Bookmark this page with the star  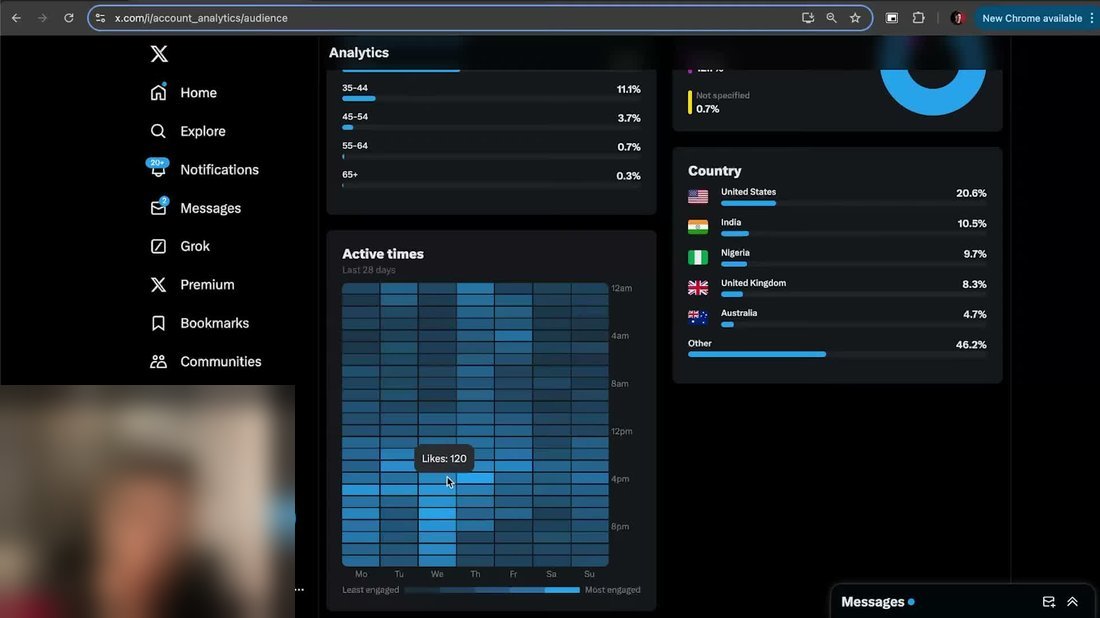point(855,18)
